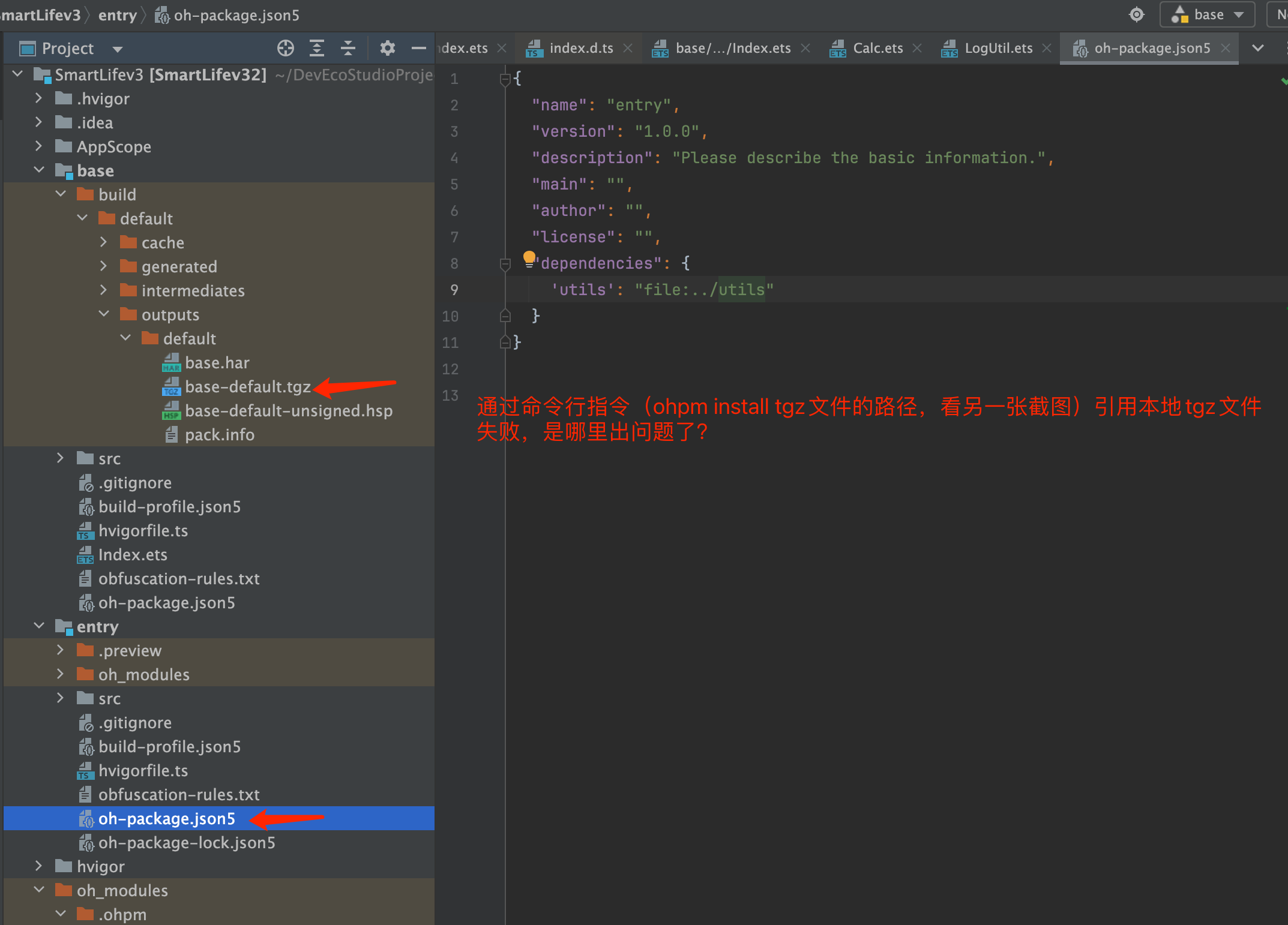This screenshot has height=925, width=1288.
Task: Collapse the base module
Action: tap(39, 170)
